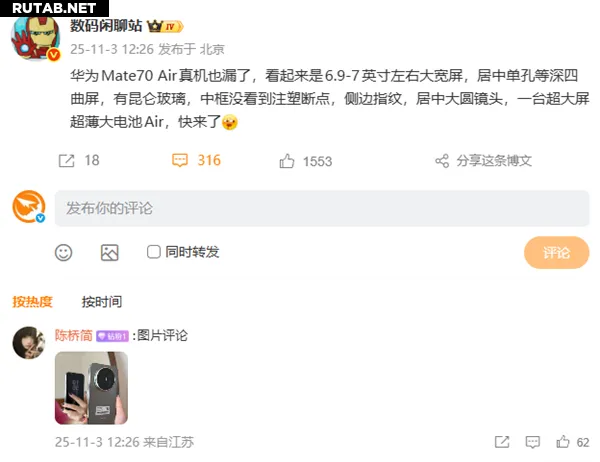Screen dimensions: 600x462
Task: Switch to the 按时间 sorting tab
Action: (102, 302)
